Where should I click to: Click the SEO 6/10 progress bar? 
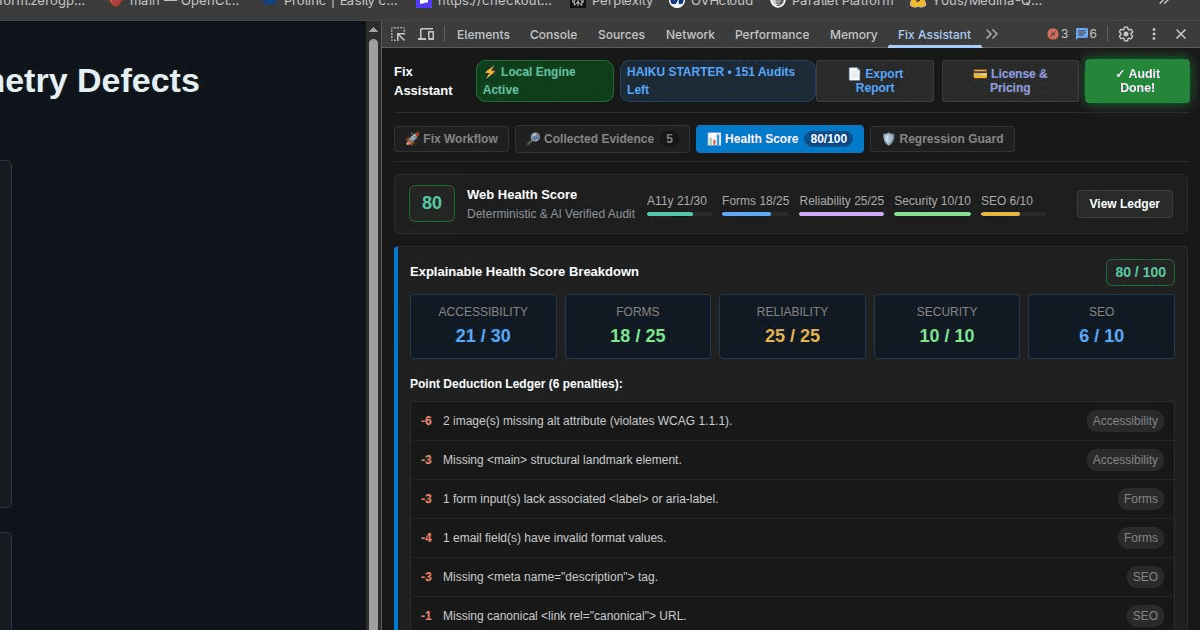[1013, 213]
